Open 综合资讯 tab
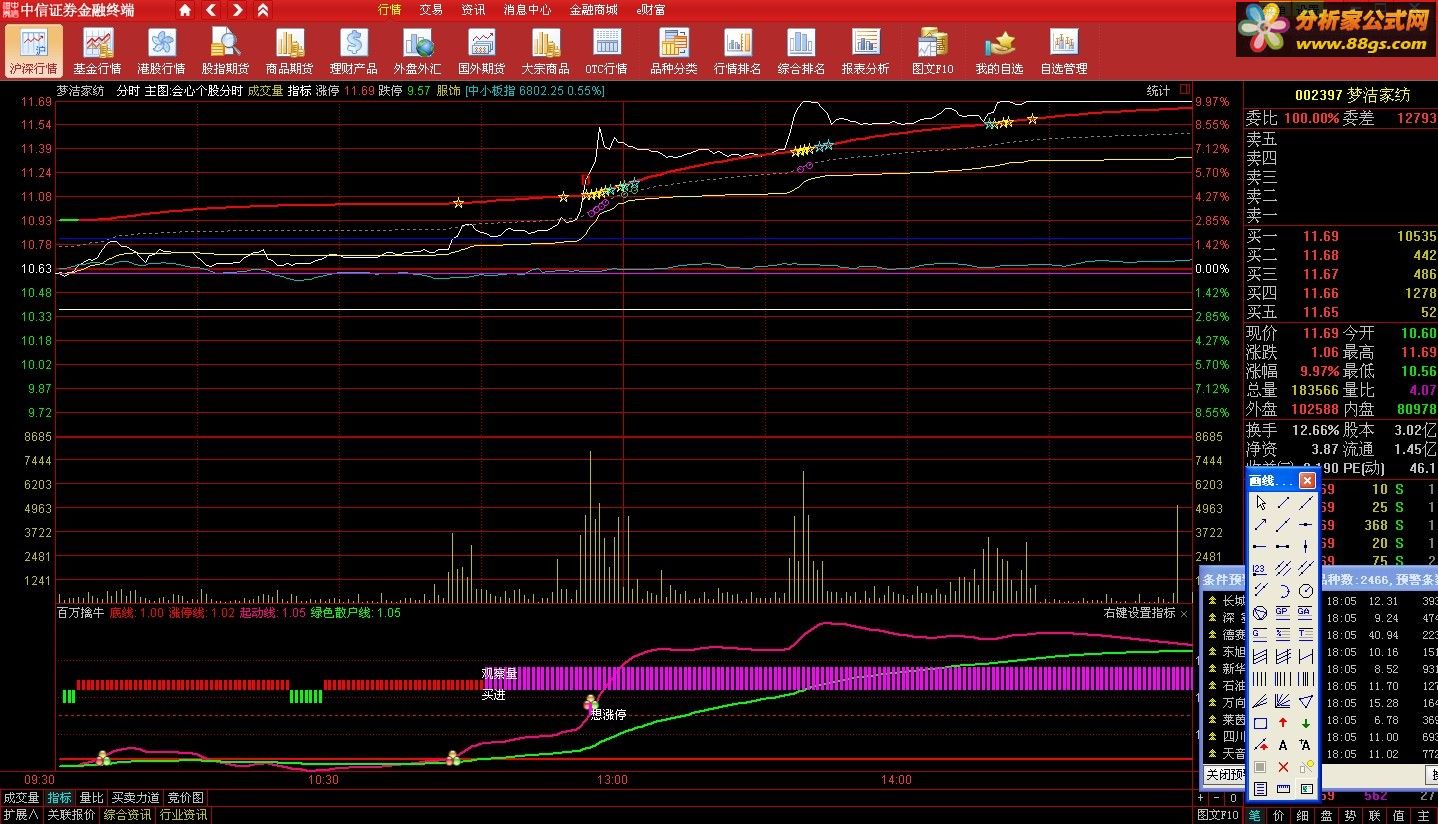Viewport: 1438px width, 824px height. [128, 815]
